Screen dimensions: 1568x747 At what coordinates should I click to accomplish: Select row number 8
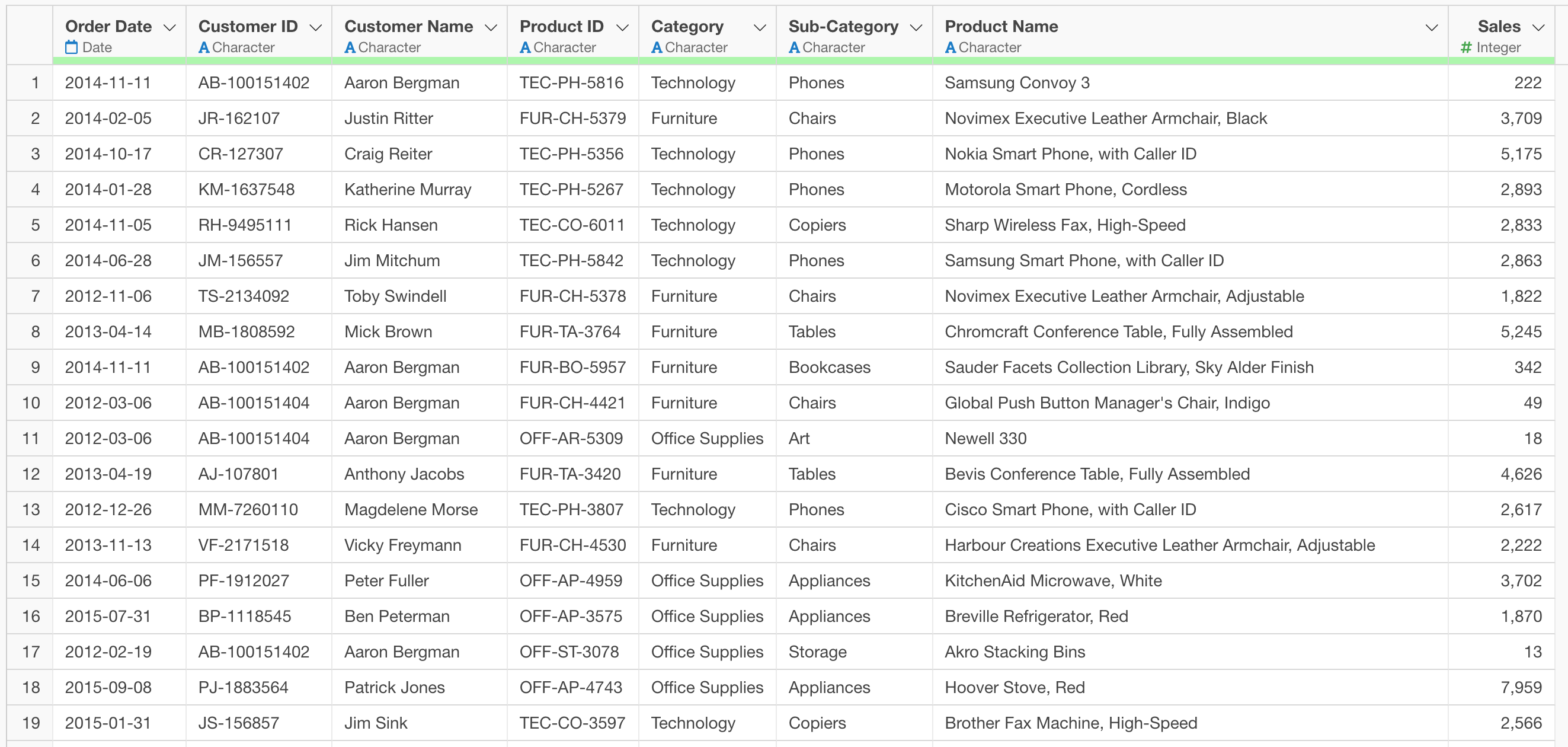36,332
